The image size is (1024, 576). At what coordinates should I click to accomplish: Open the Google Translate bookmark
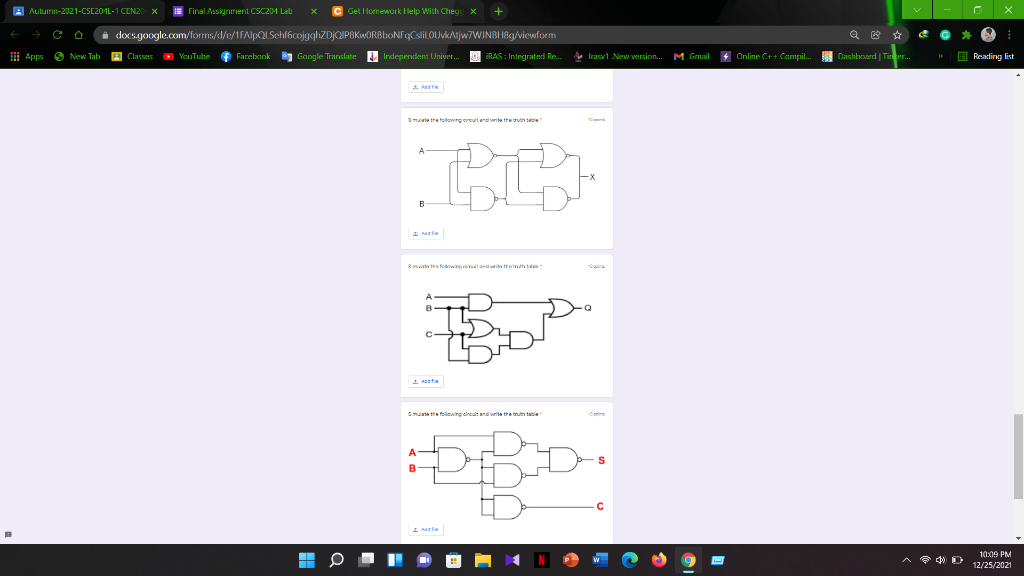pyautogui.click(x=319, y=56)
